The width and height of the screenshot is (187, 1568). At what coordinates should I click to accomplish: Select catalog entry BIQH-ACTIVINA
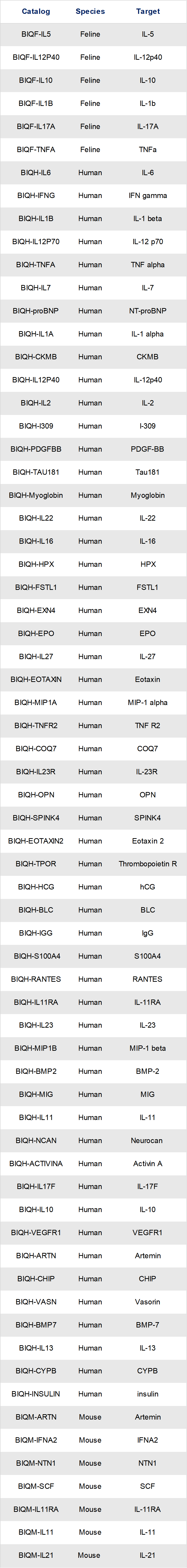36,1163
